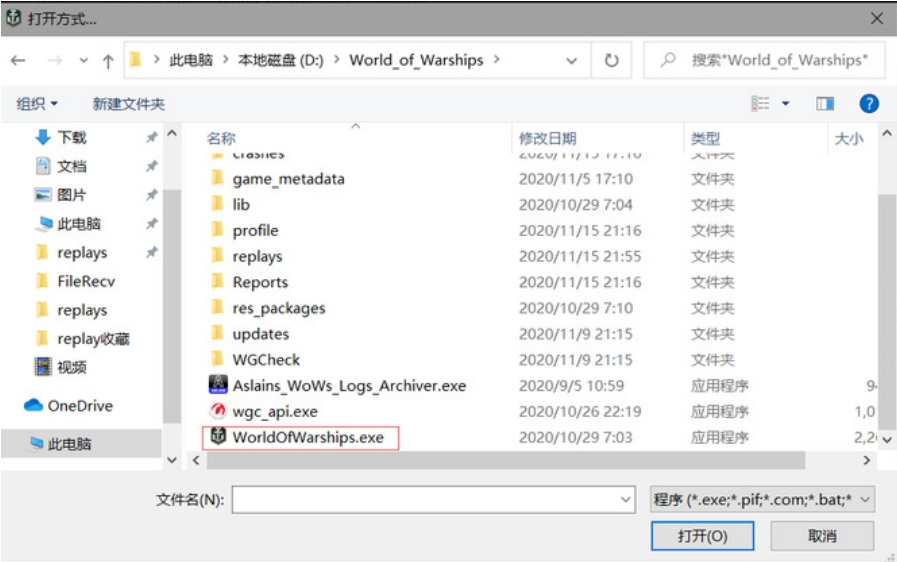Click the Aslains archiver exe icon
This screenshot has width=897, height=562.
click(218, 385)
